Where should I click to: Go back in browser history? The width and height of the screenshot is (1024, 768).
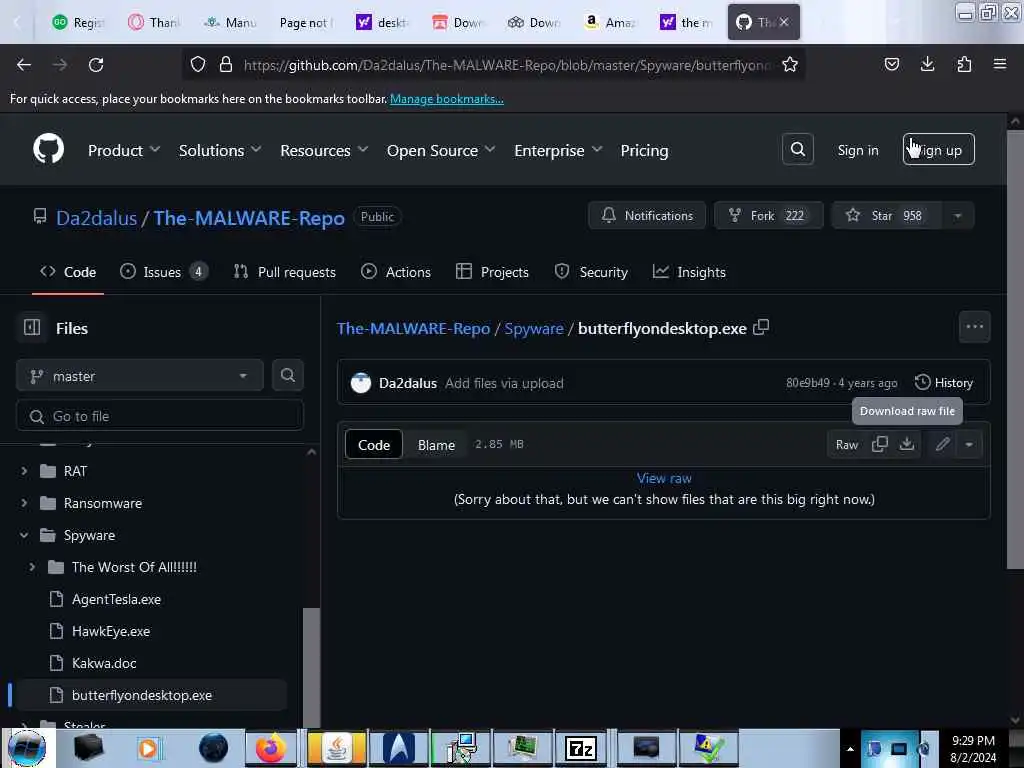(24, 65)
